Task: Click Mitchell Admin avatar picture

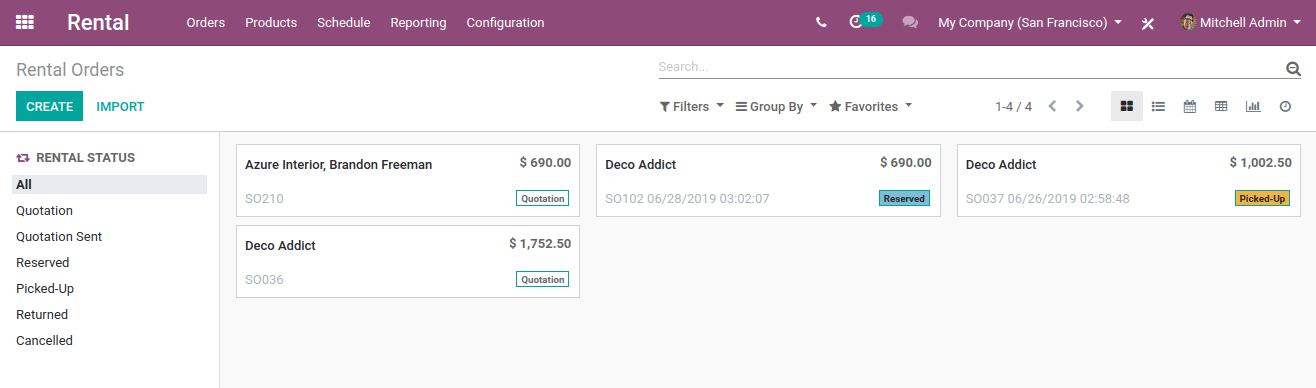Action: 1188,22
